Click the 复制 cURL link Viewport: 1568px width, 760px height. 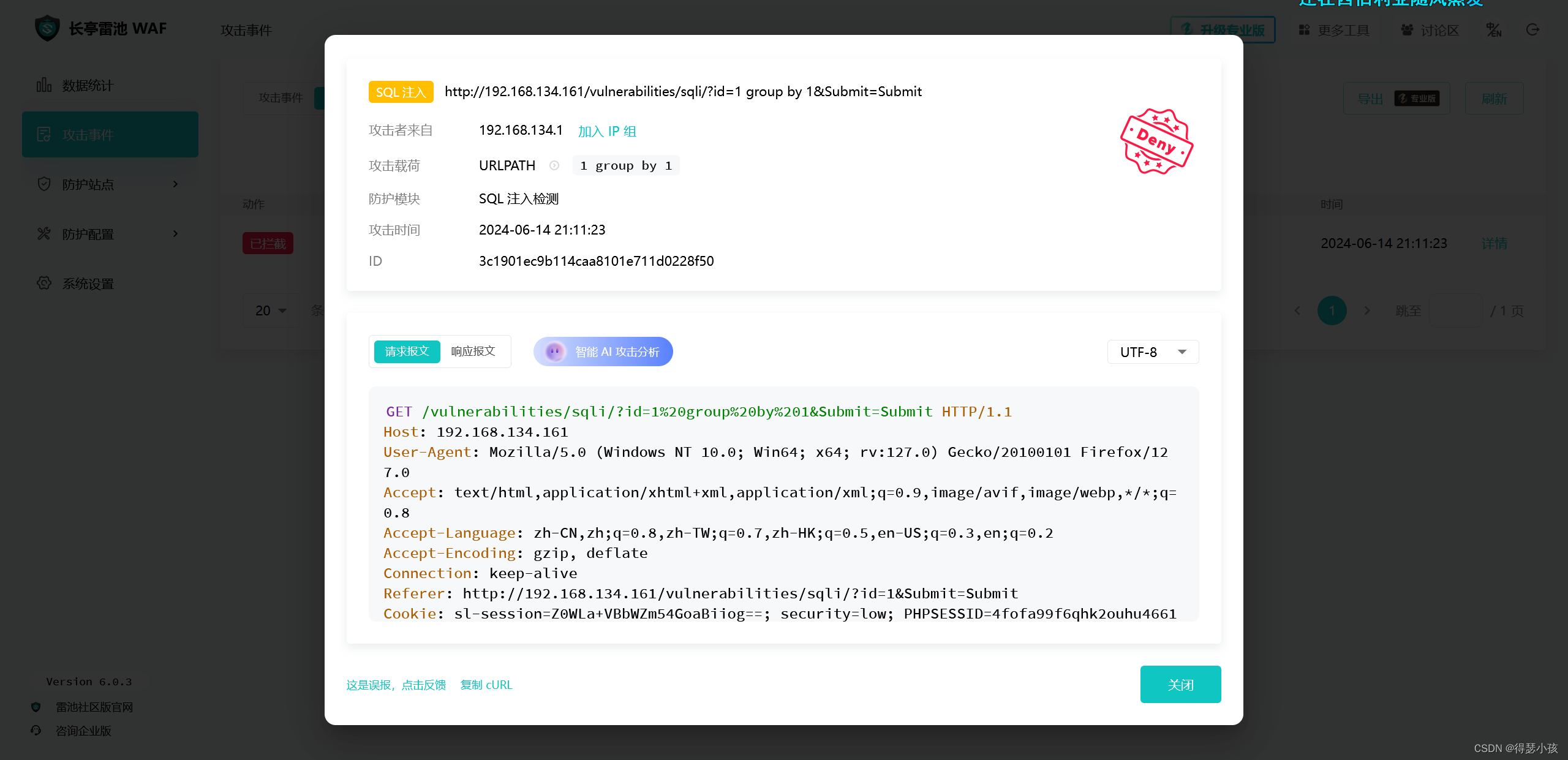(x=486, y=685)
